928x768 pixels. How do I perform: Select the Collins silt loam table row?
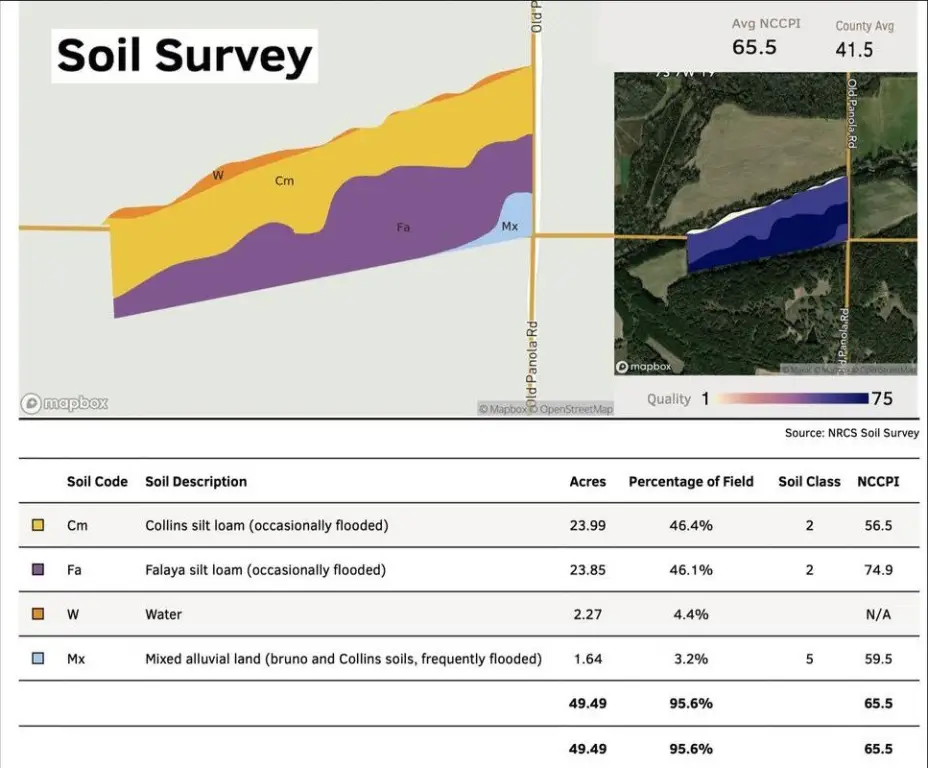coord(469,525)
